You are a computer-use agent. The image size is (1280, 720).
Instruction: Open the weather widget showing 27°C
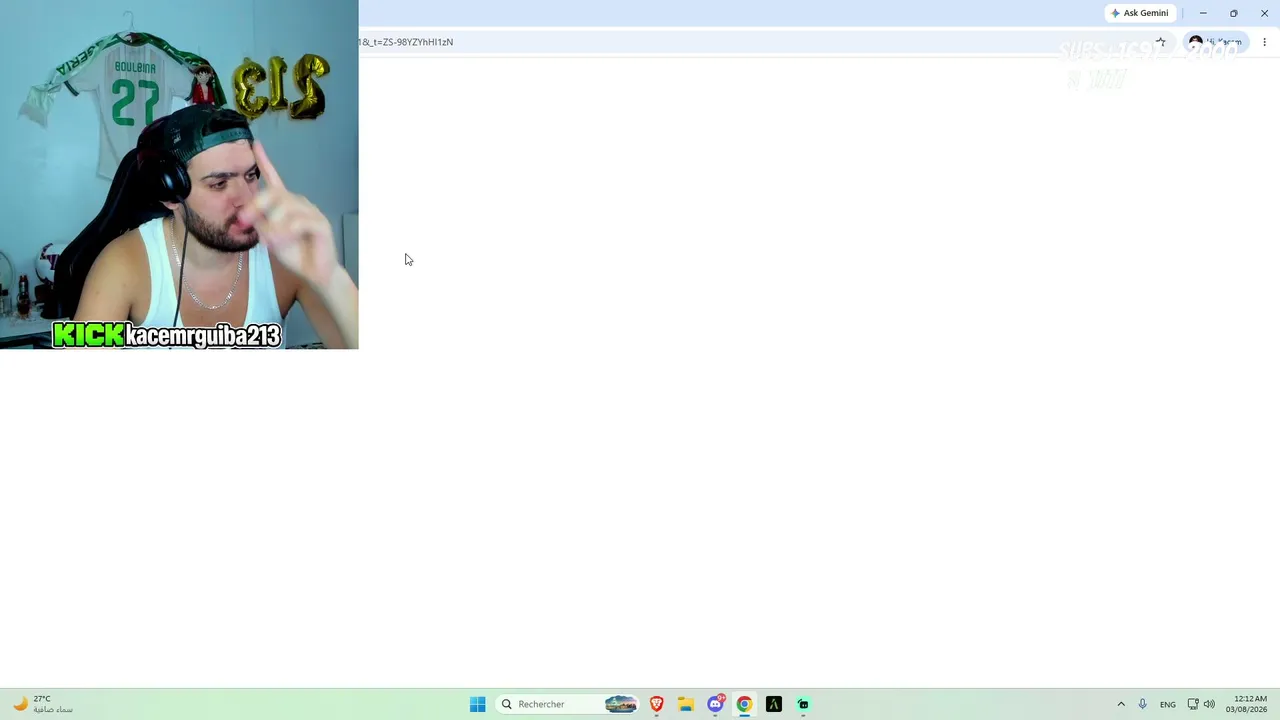42,704
